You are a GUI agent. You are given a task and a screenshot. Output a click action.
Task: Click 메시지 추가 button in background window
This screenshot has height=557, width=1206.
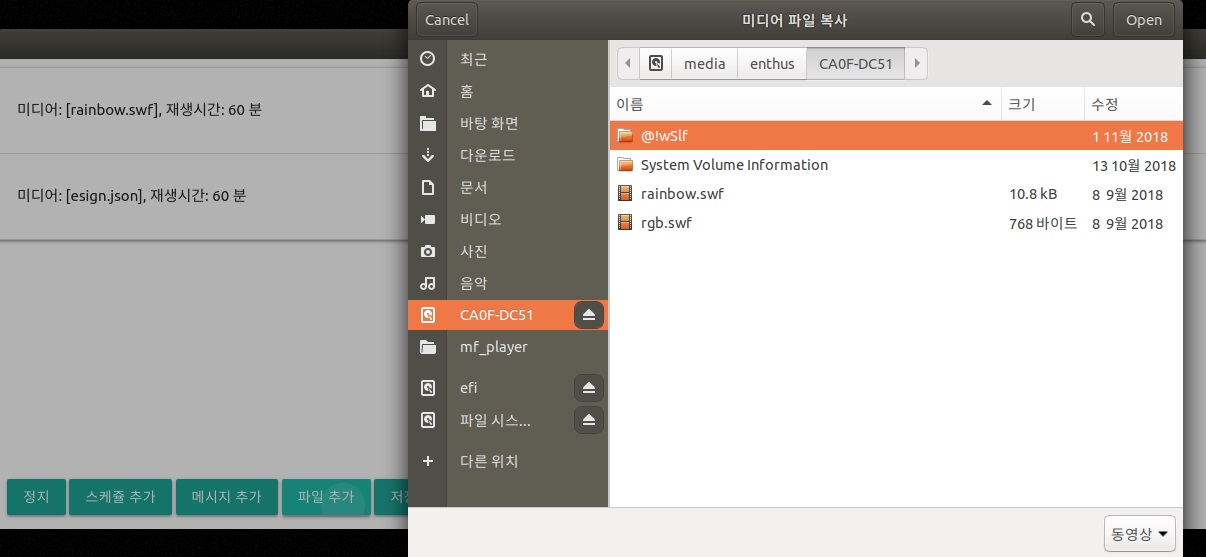point(226,497)
